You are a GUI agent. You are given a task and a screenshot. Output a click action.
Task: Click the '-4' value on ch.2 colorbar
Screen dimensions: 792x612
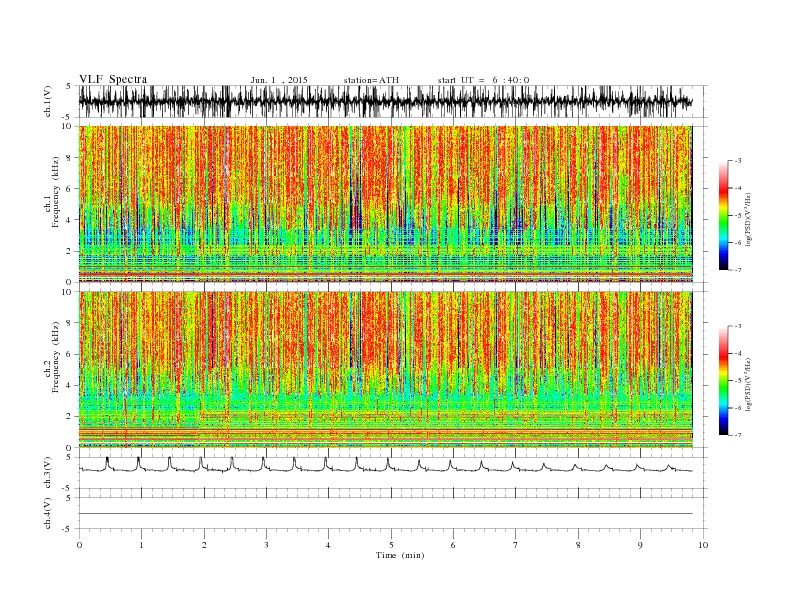738,353
